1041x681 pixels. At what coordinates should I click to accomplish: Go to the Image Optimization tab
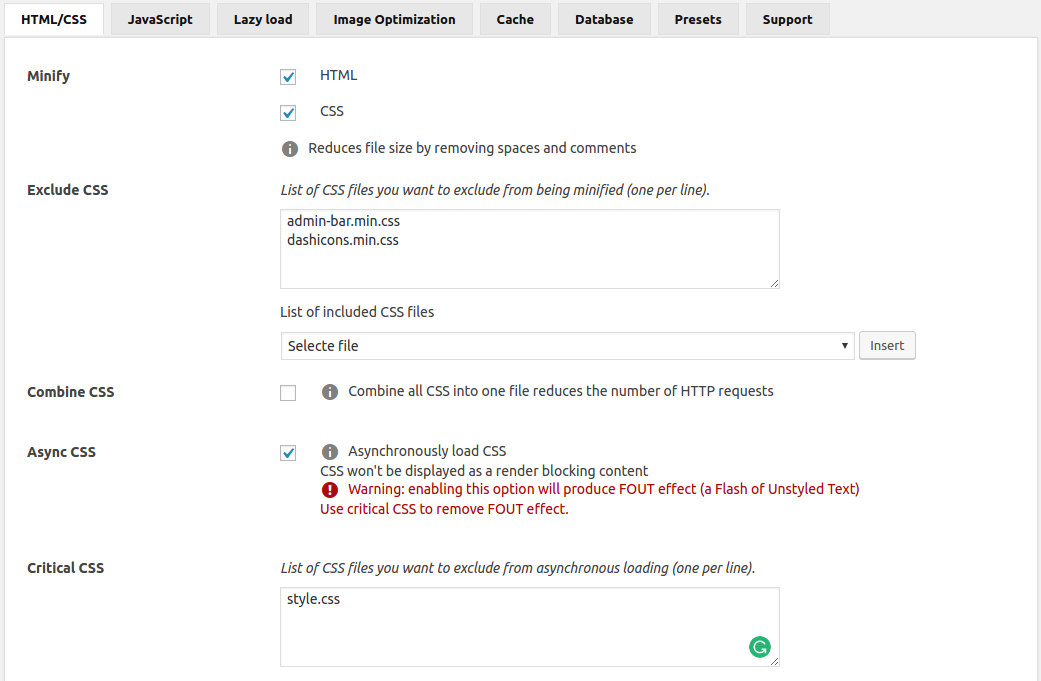point(394,19)
